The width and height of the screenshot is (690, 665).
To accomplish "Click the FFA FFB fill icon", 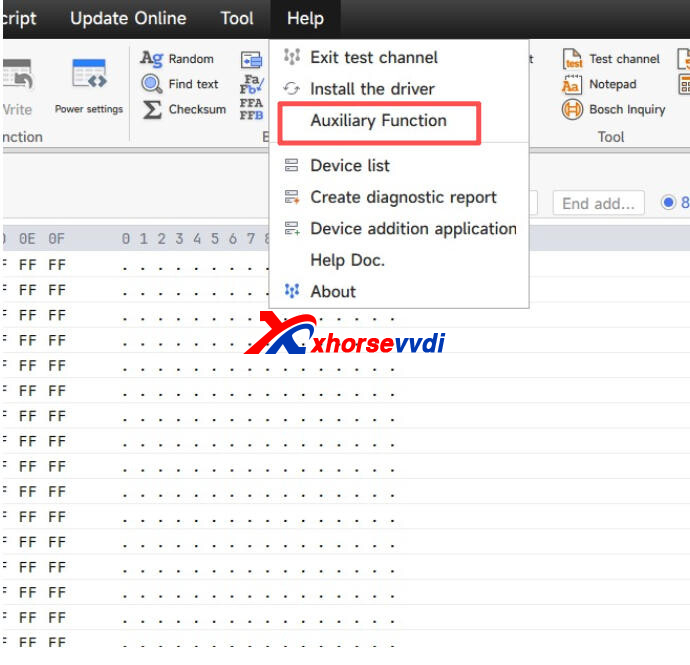I will click(x=251, y=109).
